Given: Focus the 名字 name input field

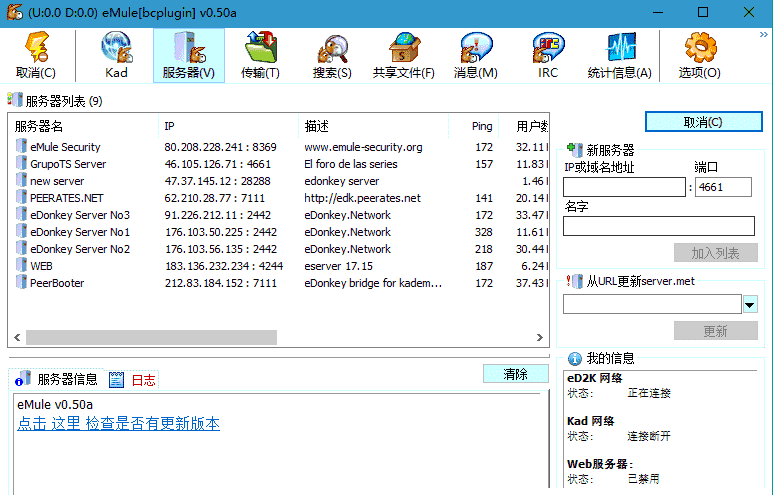Looking at the screenshot, I should (x=659, y=226).
